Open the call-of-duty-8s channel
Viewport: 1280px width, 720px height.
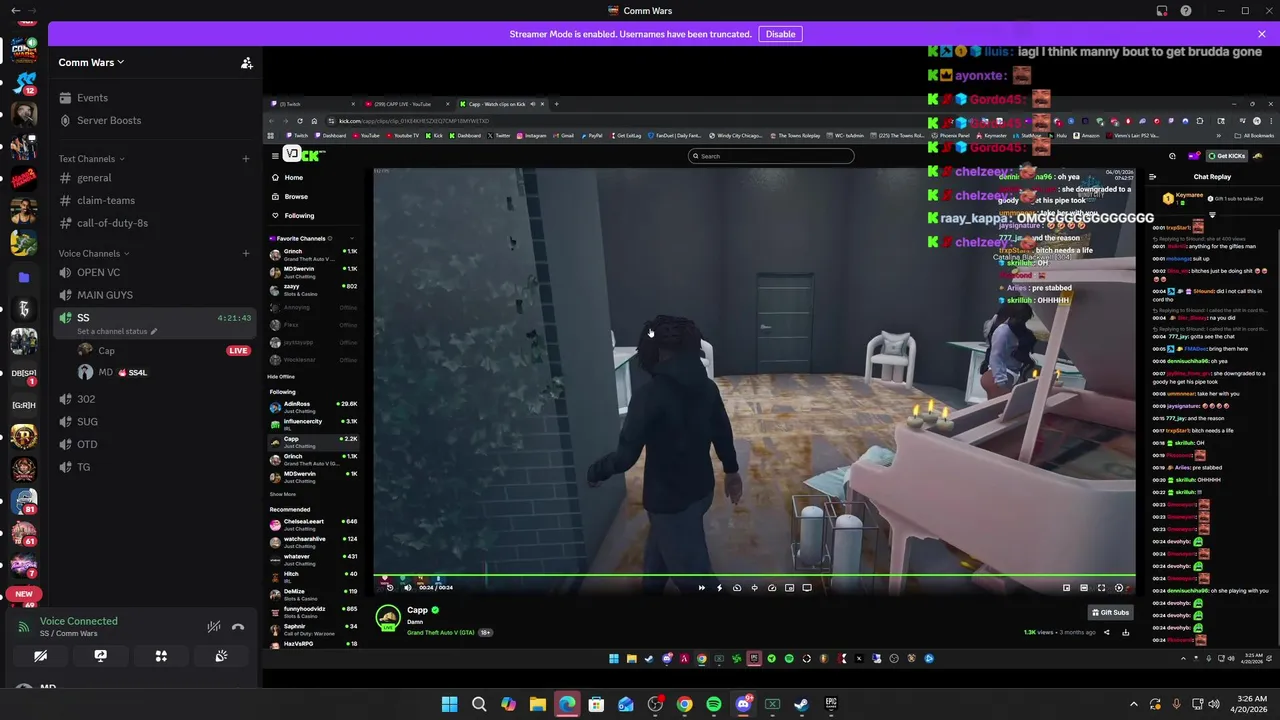[112, 223]
